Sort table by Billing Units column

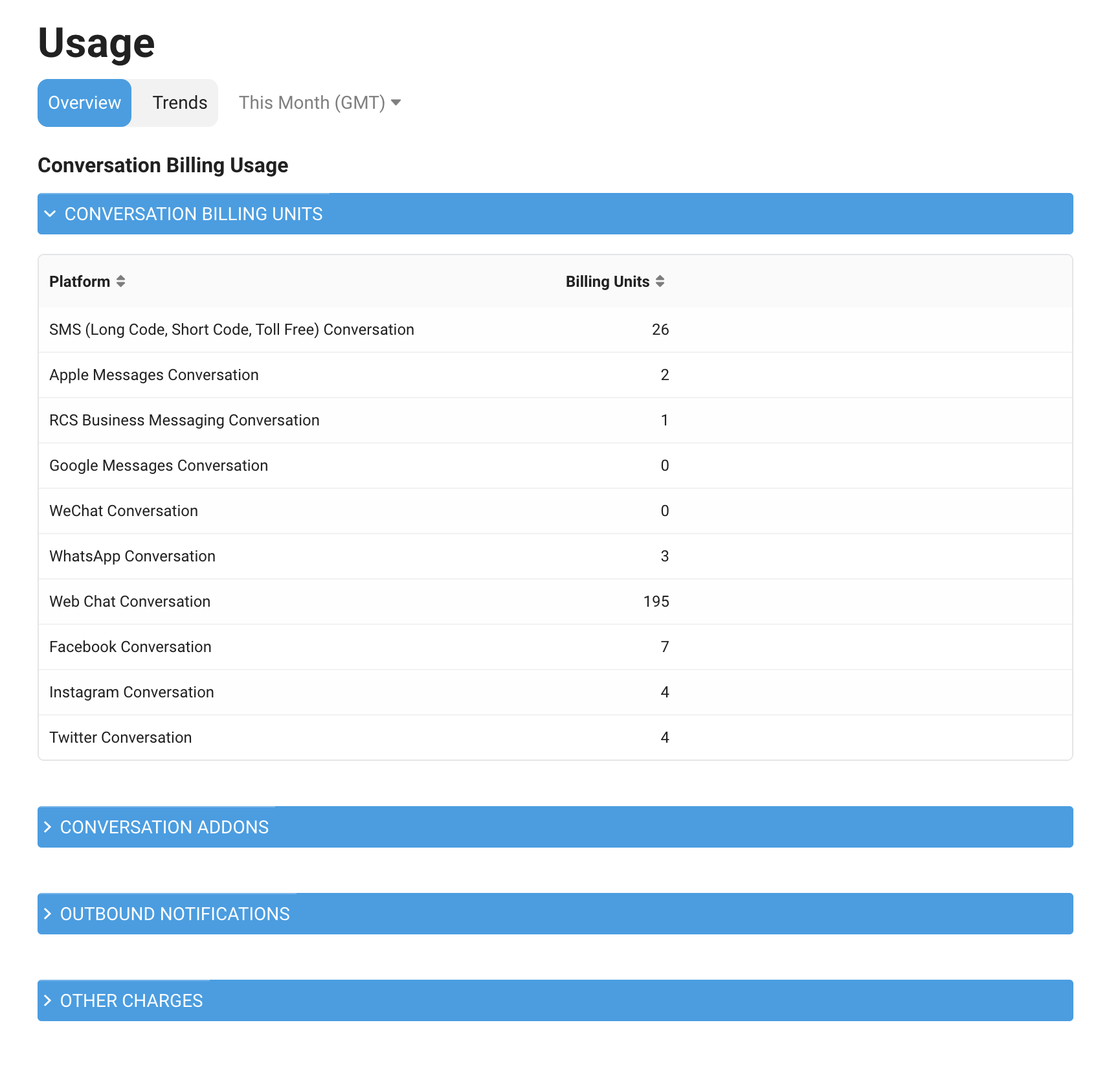tap(615, 282)
